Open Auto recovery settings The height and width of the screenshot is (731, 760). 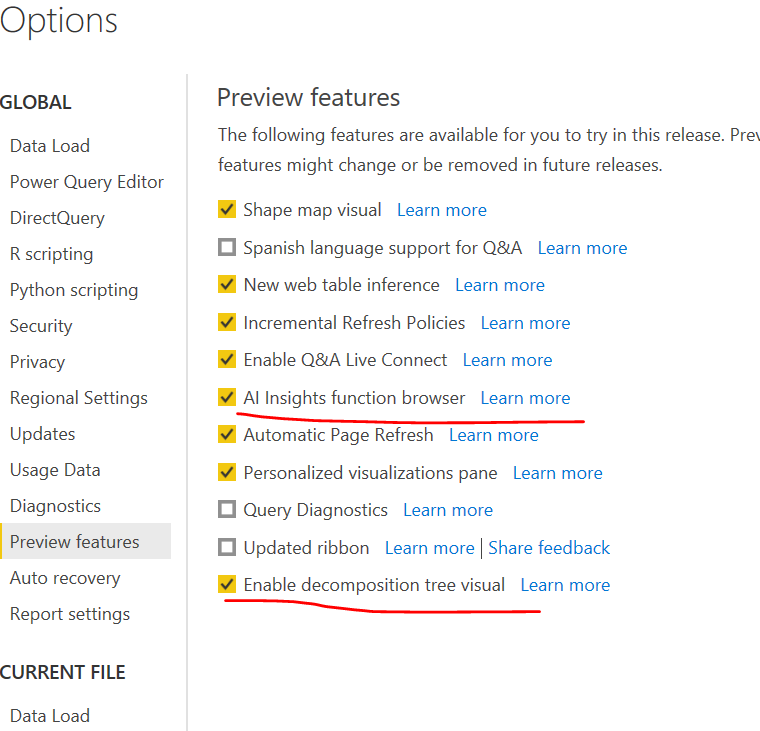(65, 578)
